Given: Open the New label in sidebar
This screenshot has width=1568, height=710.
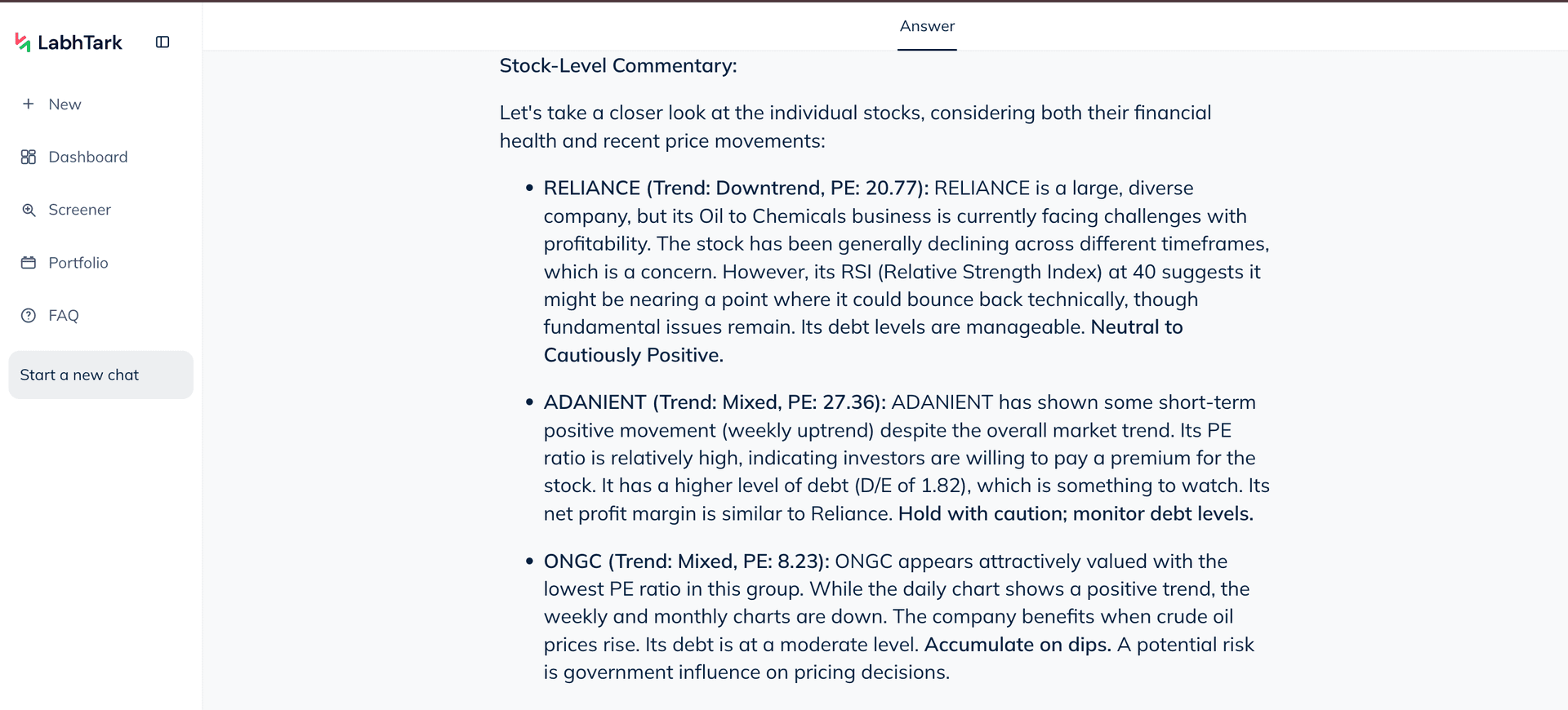Looking at the screenshot, I should (x=65, y=104).
